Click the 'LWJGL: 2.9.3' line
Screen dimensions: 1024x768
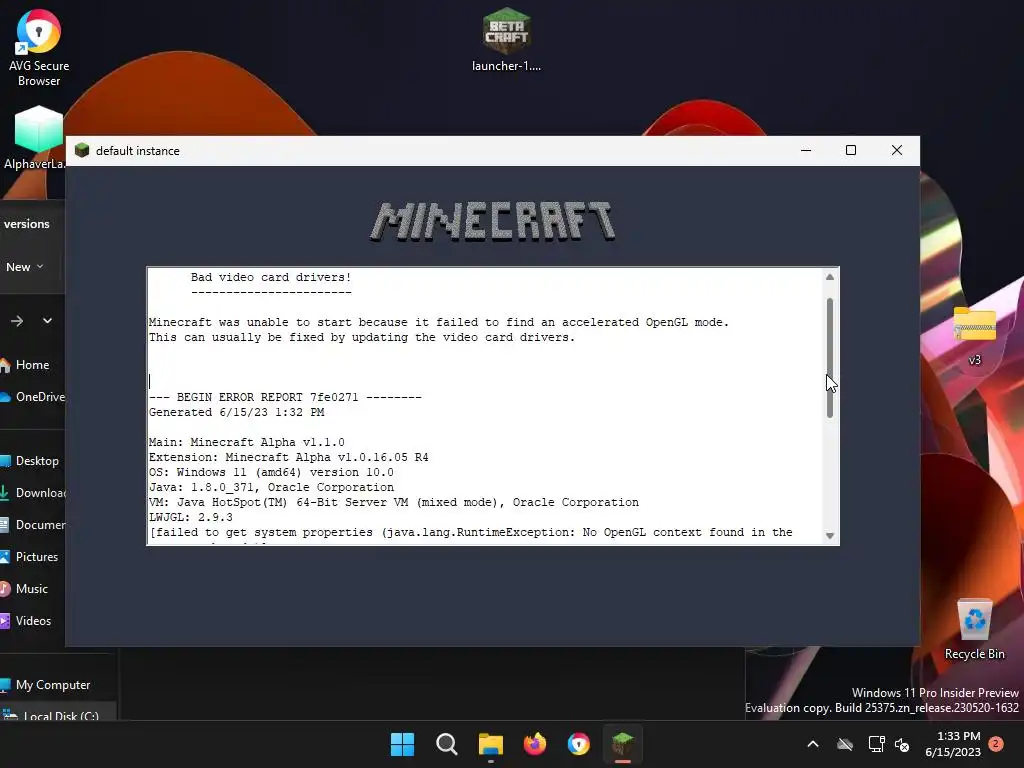pyautogui.click(x=191, y=517)
